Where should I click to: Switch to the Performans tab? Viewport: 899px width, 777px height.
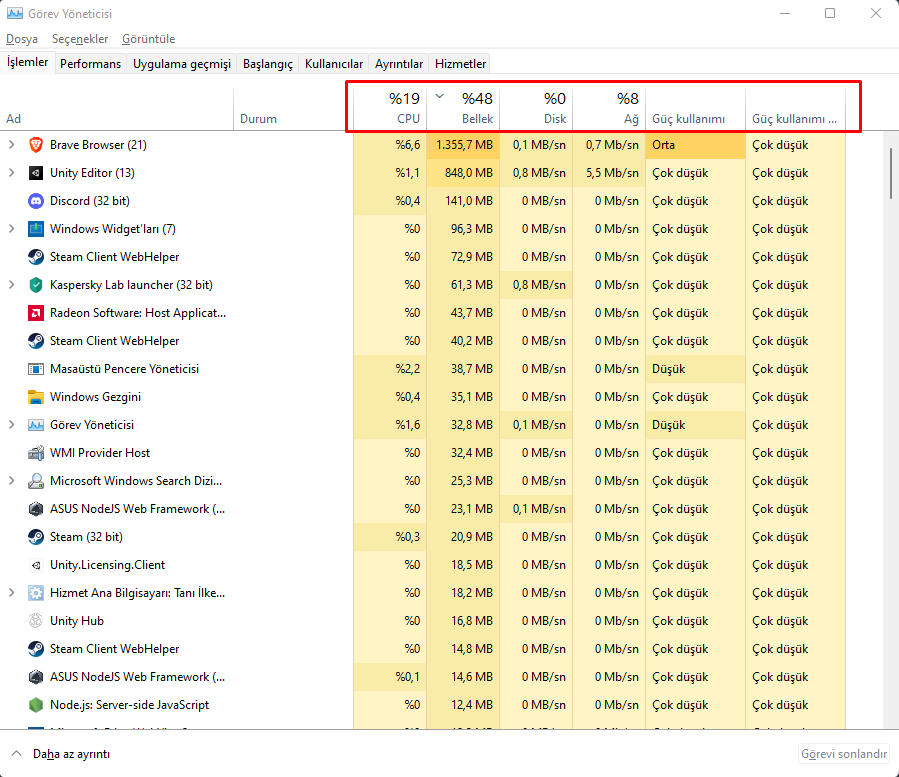[90, 64]
